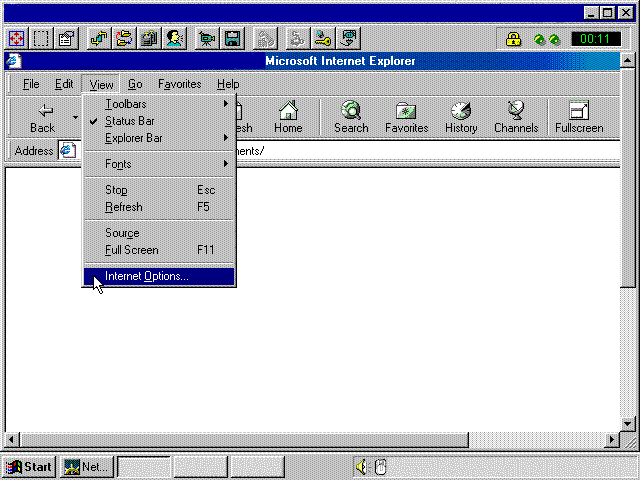
Task: Open the Go menu
Action: tap(135, 84)
